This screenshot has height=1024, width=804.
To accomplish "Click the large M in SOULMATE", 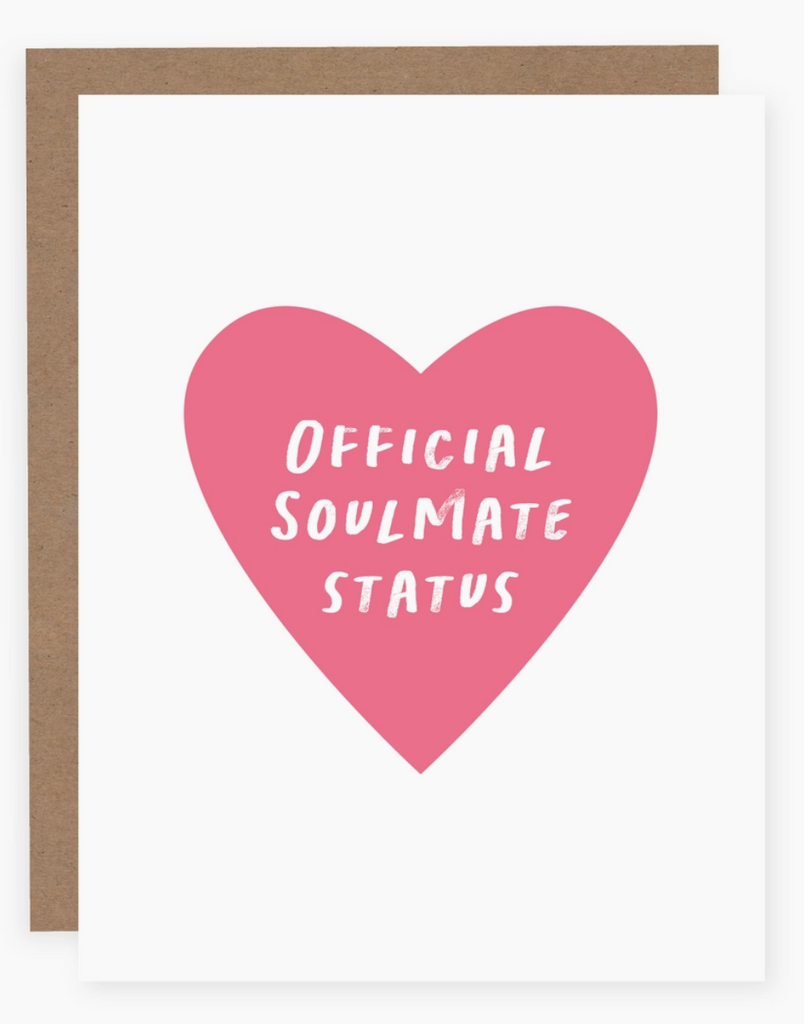I will tap(443, 516).
